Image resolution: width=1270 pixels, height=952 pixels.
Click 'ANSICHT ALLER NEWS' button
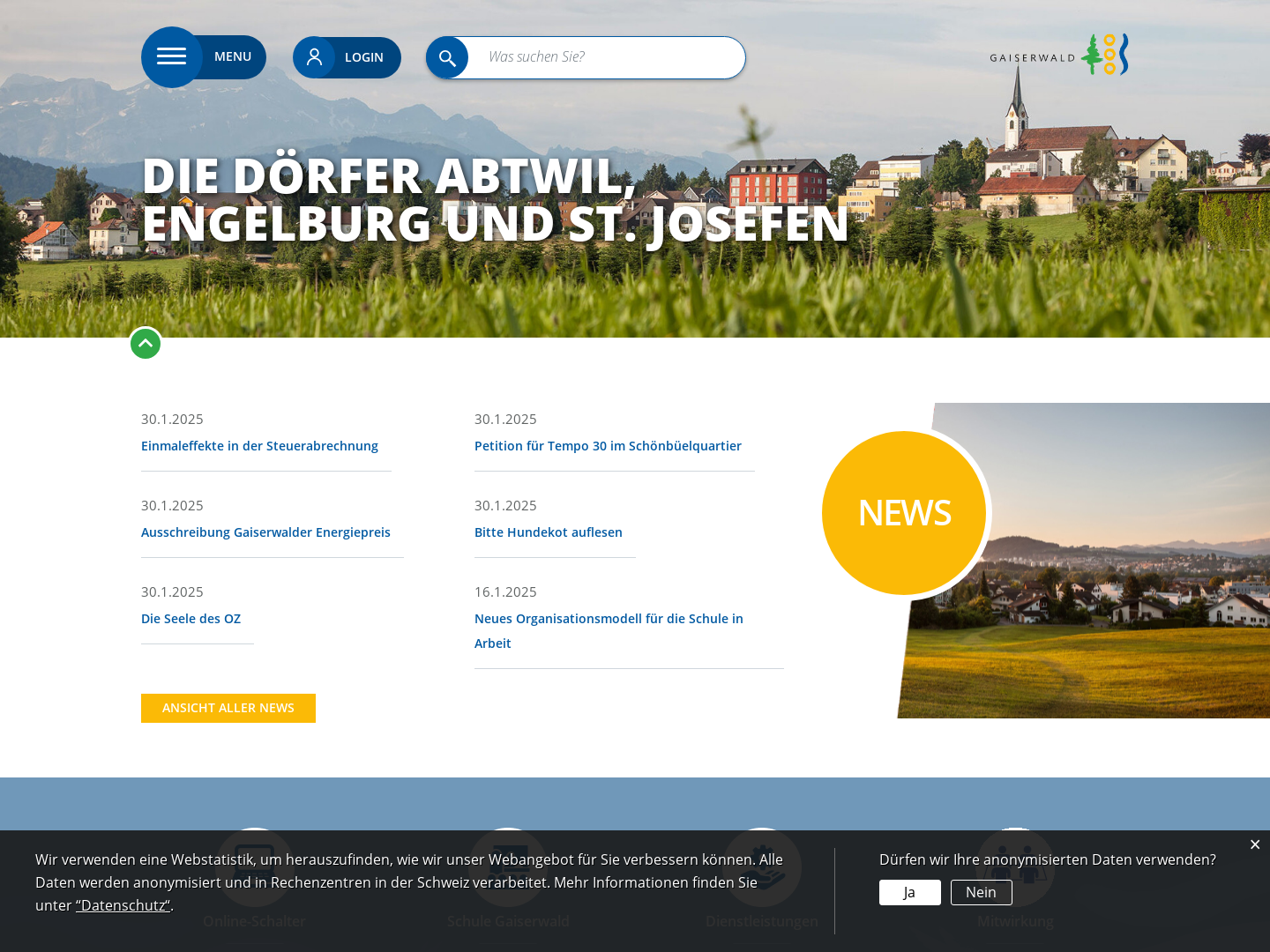(x=228, y=708)
